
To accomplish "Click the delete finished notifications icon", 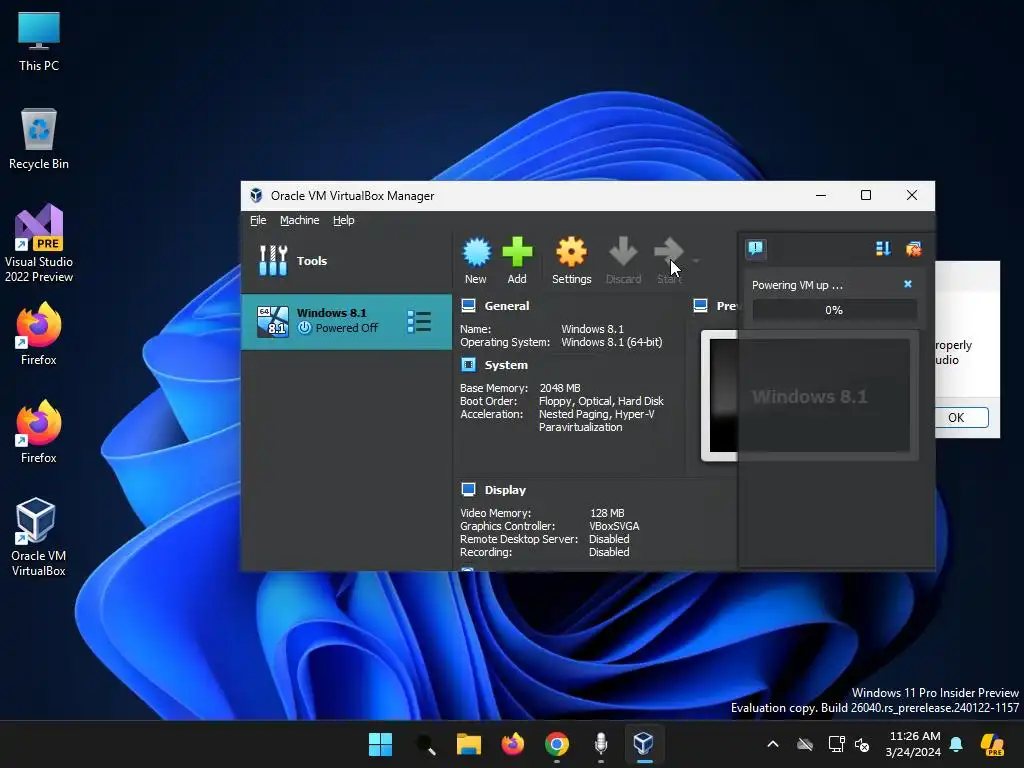I will (x=914, y=248).
